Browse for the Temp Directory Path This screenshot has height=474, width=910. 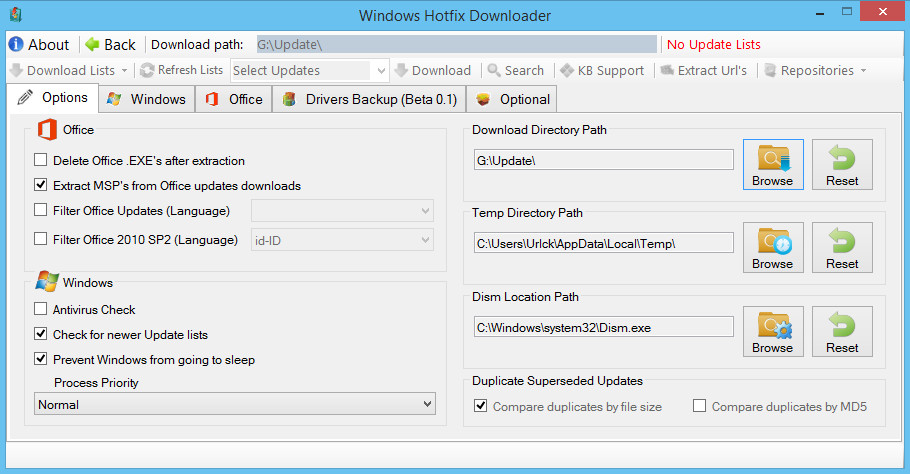click(x=773, y=247)
